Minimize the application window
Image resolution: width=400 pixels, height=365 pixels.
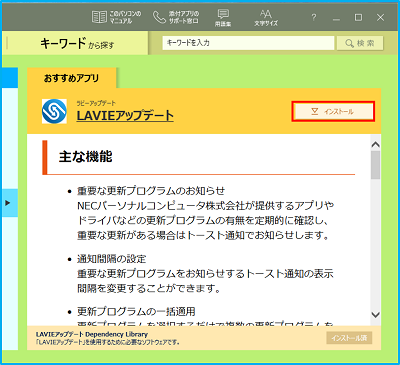(x=336, y=18)
